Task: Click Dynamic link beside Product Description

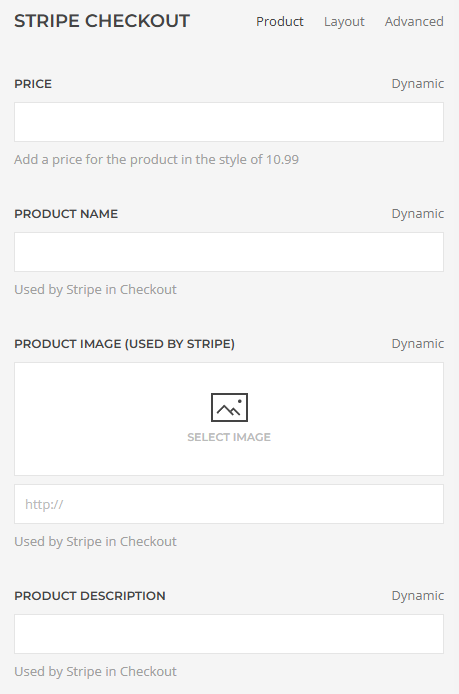Action: (417, 595)
